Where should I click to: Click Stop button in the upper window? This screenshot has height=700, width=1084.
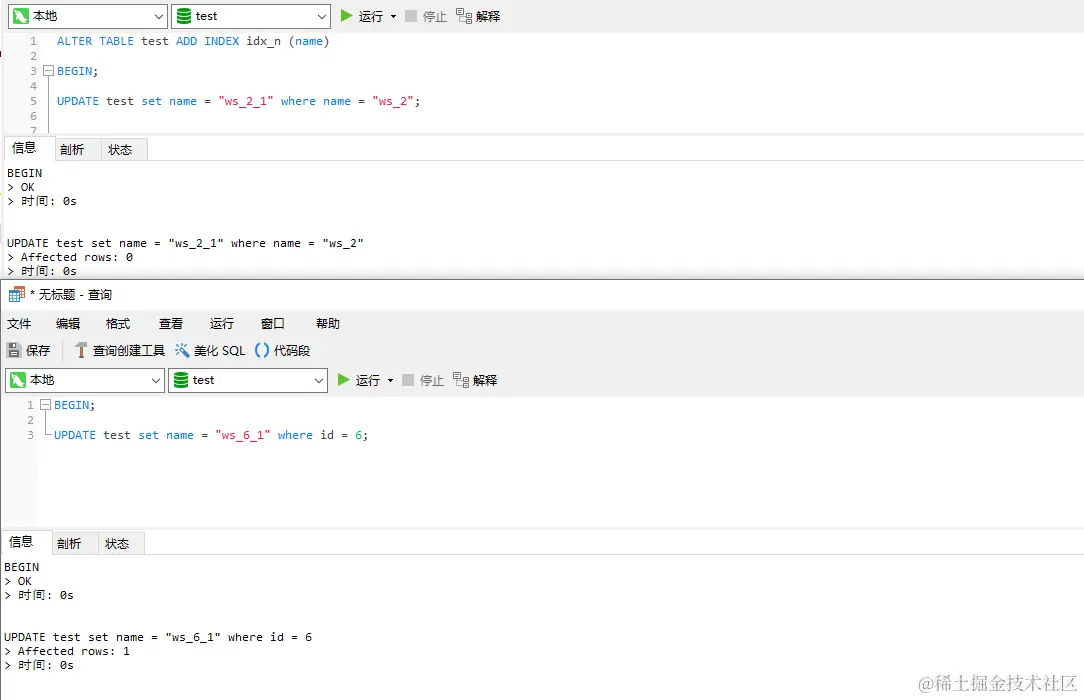pos(426,16)
